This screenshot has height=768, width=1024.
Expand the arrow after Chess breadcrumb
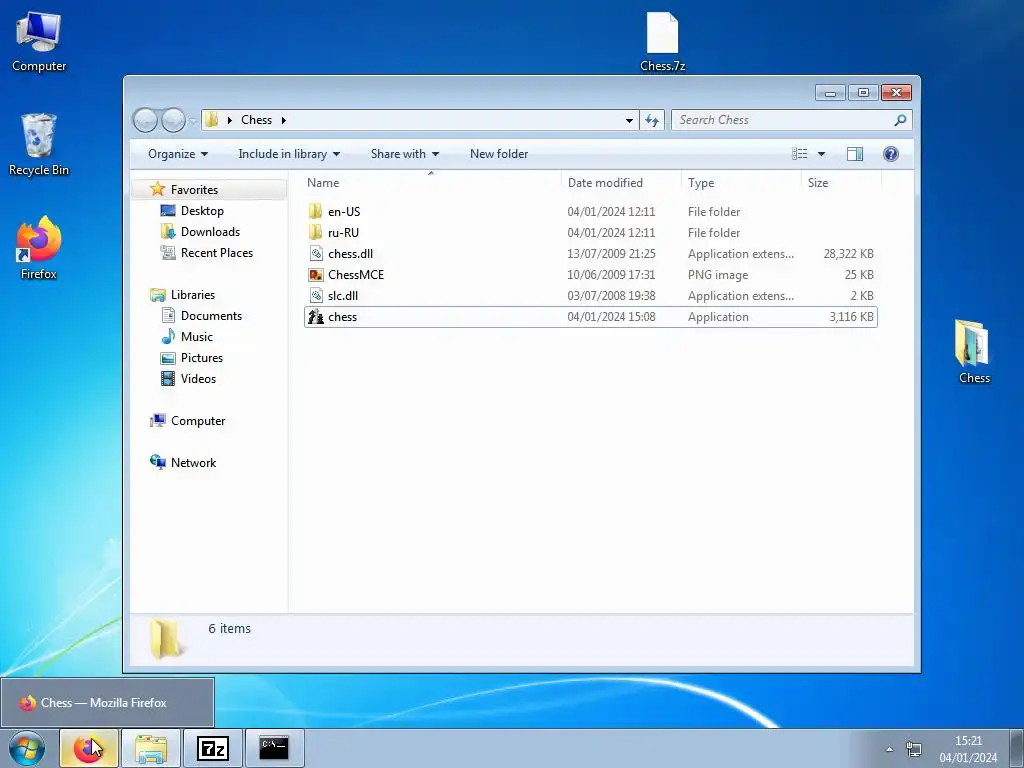283,120
